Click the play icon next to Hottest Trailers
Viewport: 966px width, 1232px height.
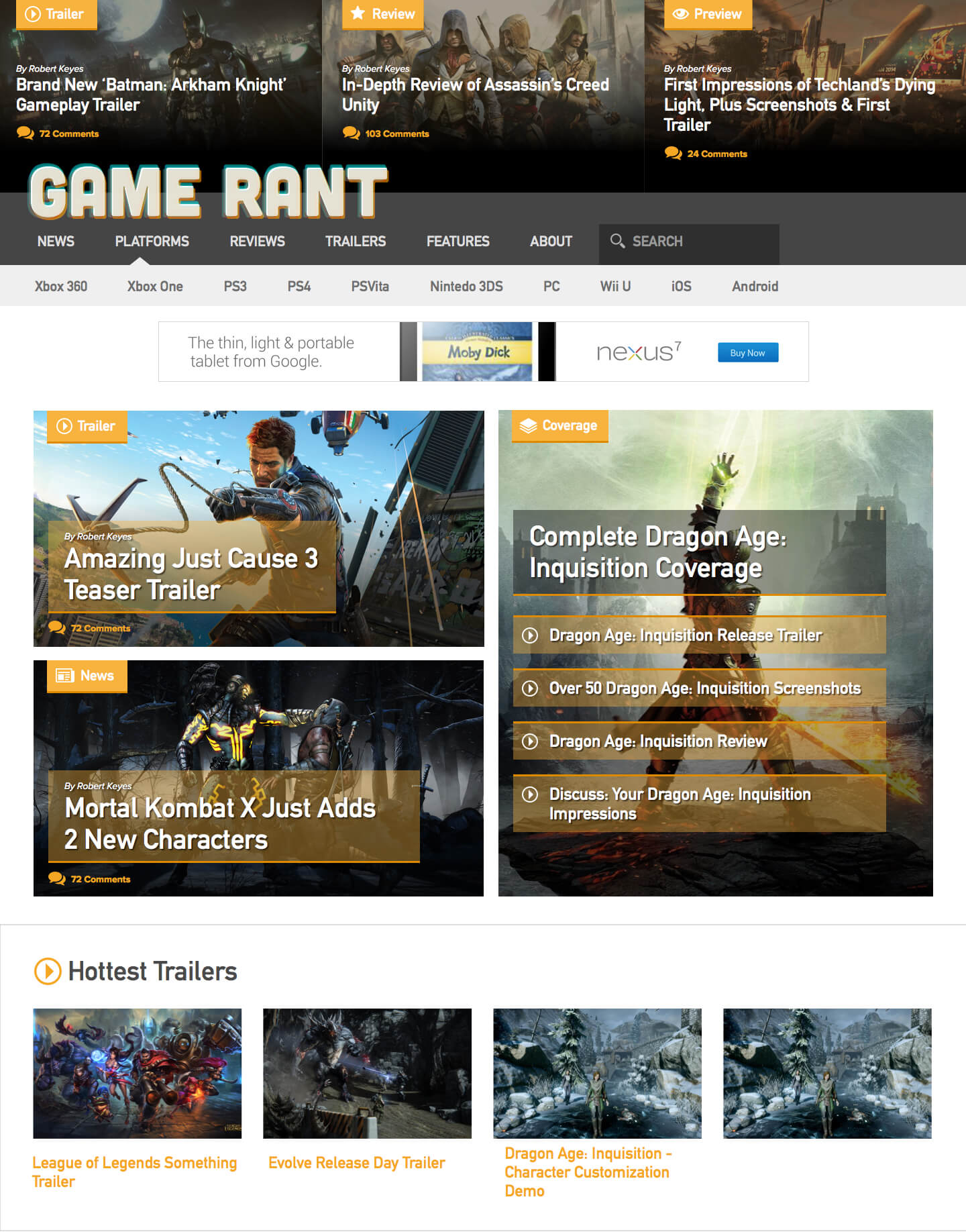(48, 971)
